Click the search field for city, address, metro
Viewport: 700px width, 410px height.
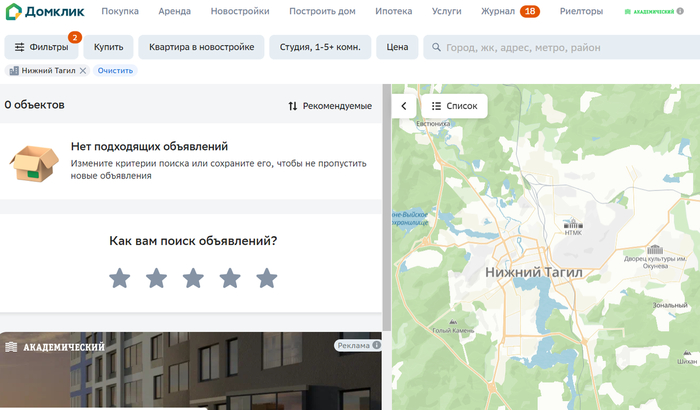click(x=562, y=47)
